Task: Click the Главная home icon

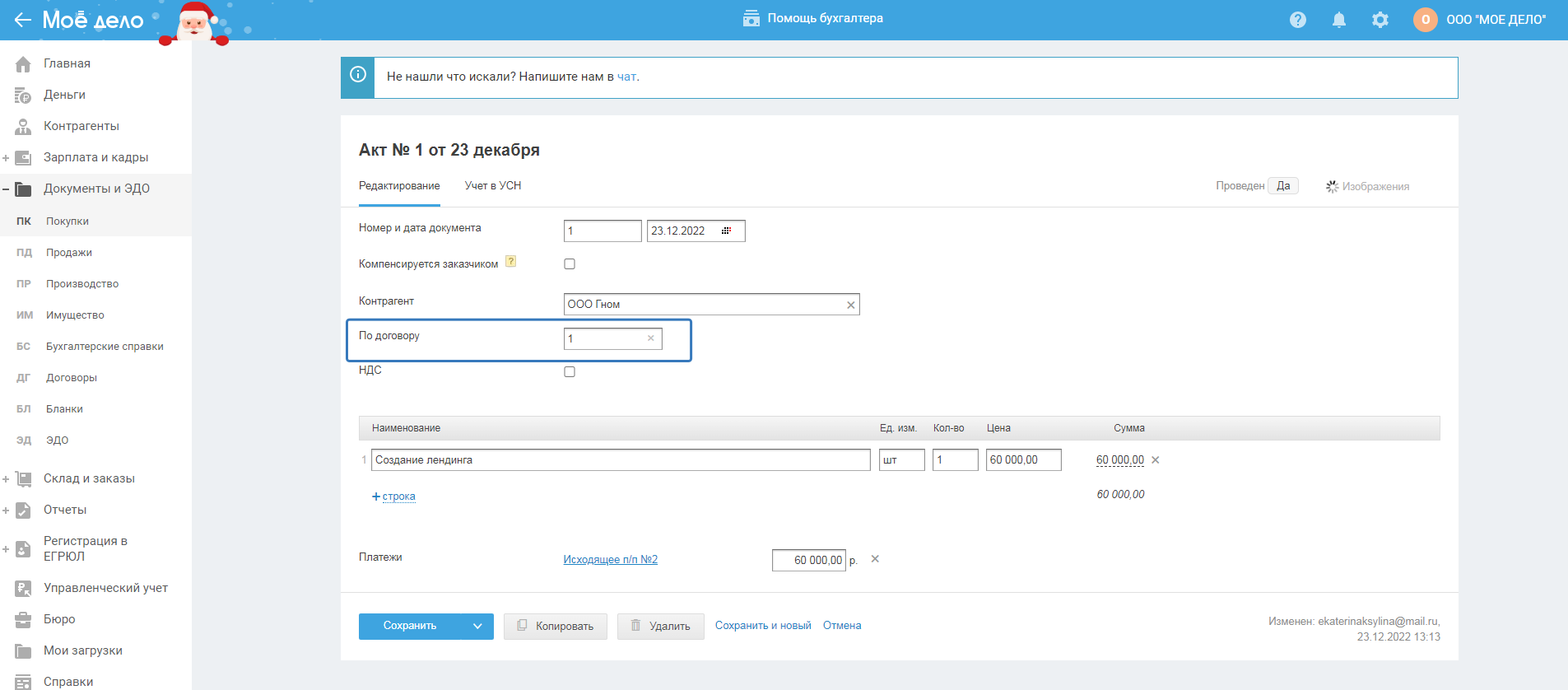Action: tap(23, 63)
